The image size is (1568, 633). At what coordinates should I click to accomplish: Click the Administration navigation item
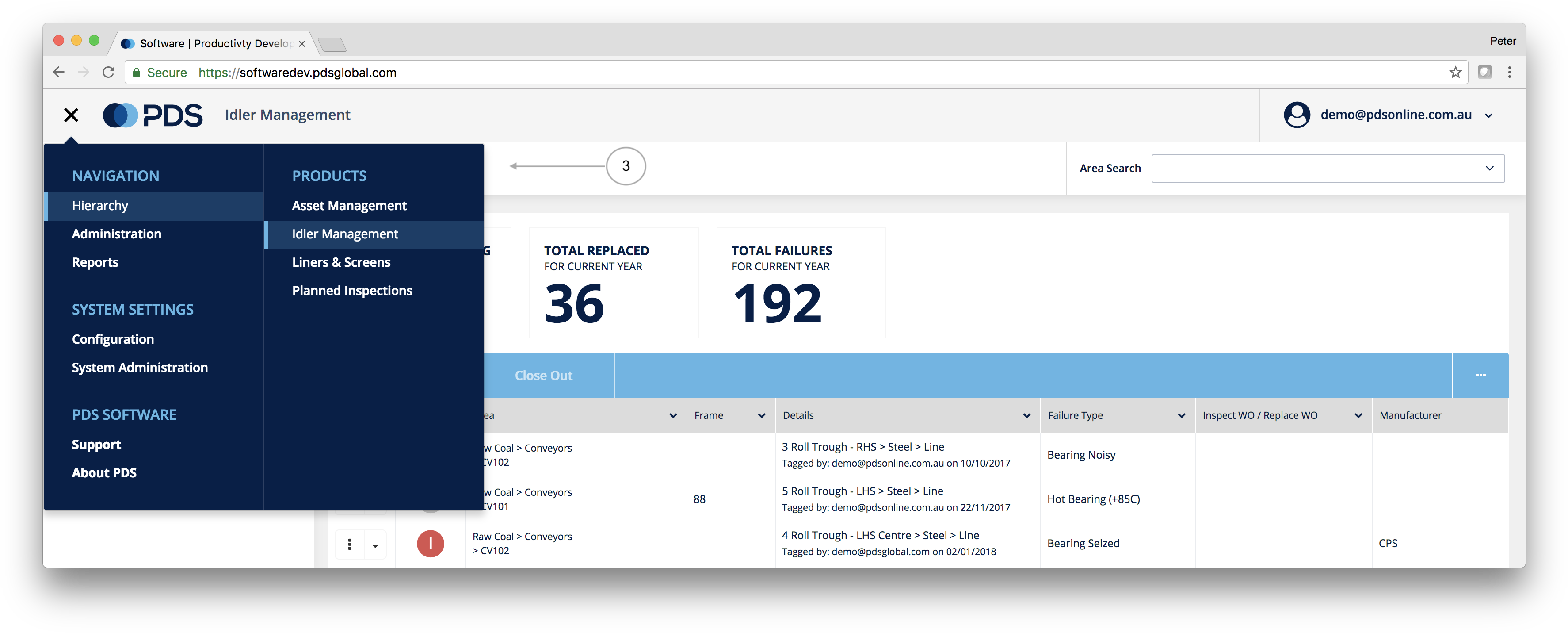[x=116, y=233]
